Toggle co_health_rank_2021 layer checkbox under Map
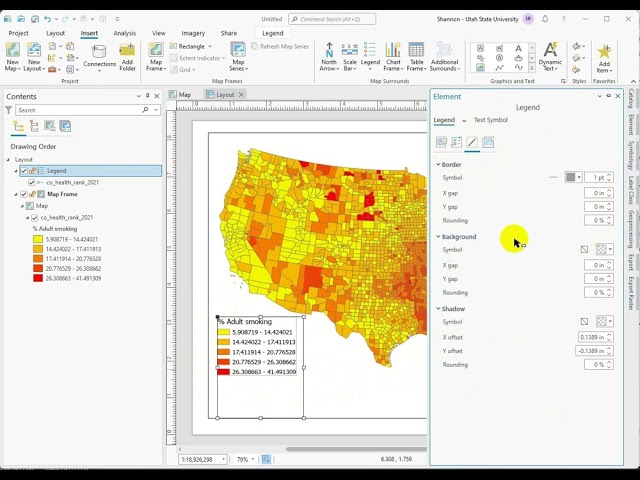 click(34, 218)
